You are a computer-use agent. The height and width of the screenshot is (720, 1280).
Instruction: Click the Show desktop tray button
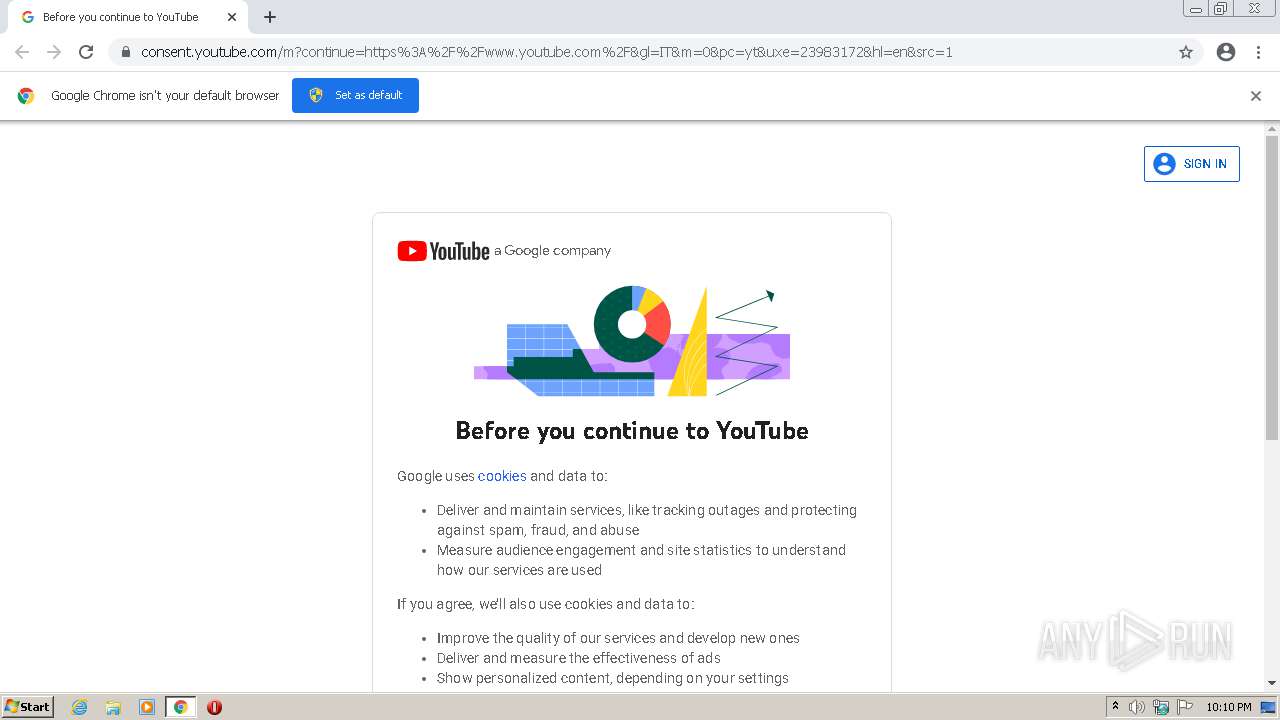point(1269,707)
